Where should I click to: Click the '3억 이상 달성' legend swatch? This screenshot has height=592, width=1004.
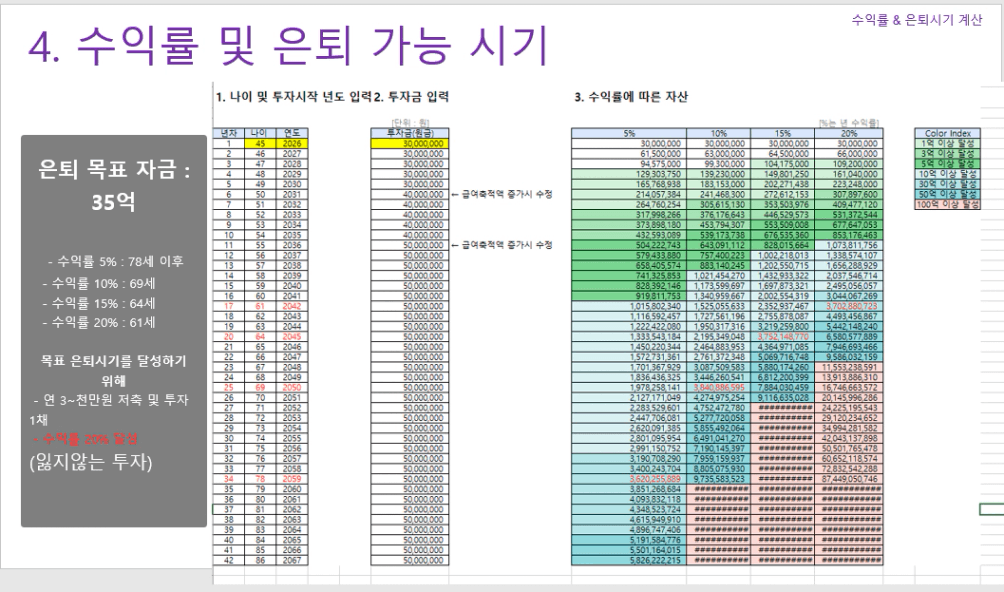point(948,154)
